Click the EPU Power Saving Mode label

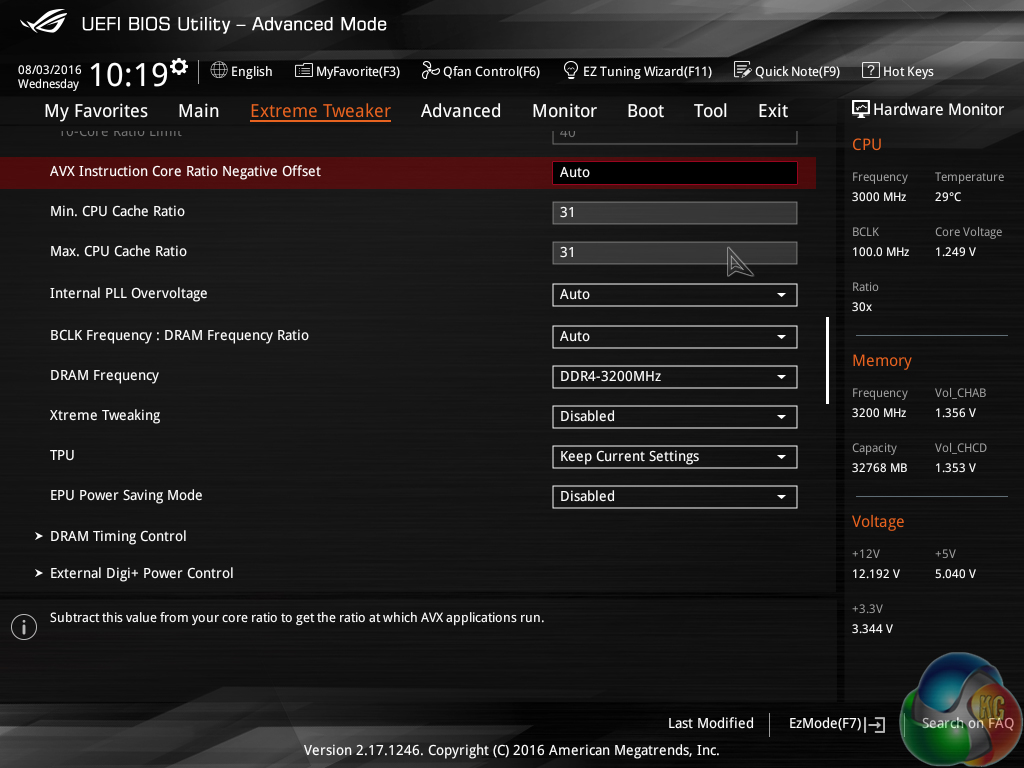126,495
